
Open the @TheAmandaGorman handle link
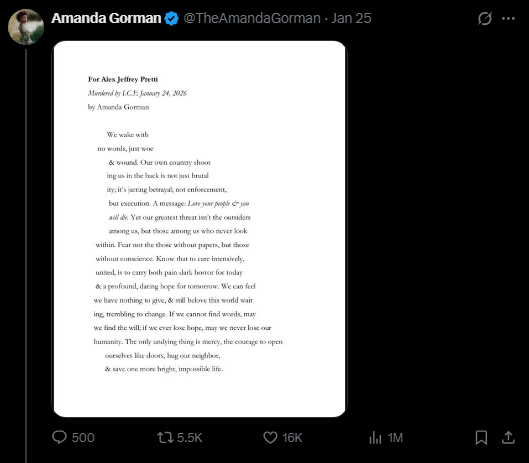252,18
